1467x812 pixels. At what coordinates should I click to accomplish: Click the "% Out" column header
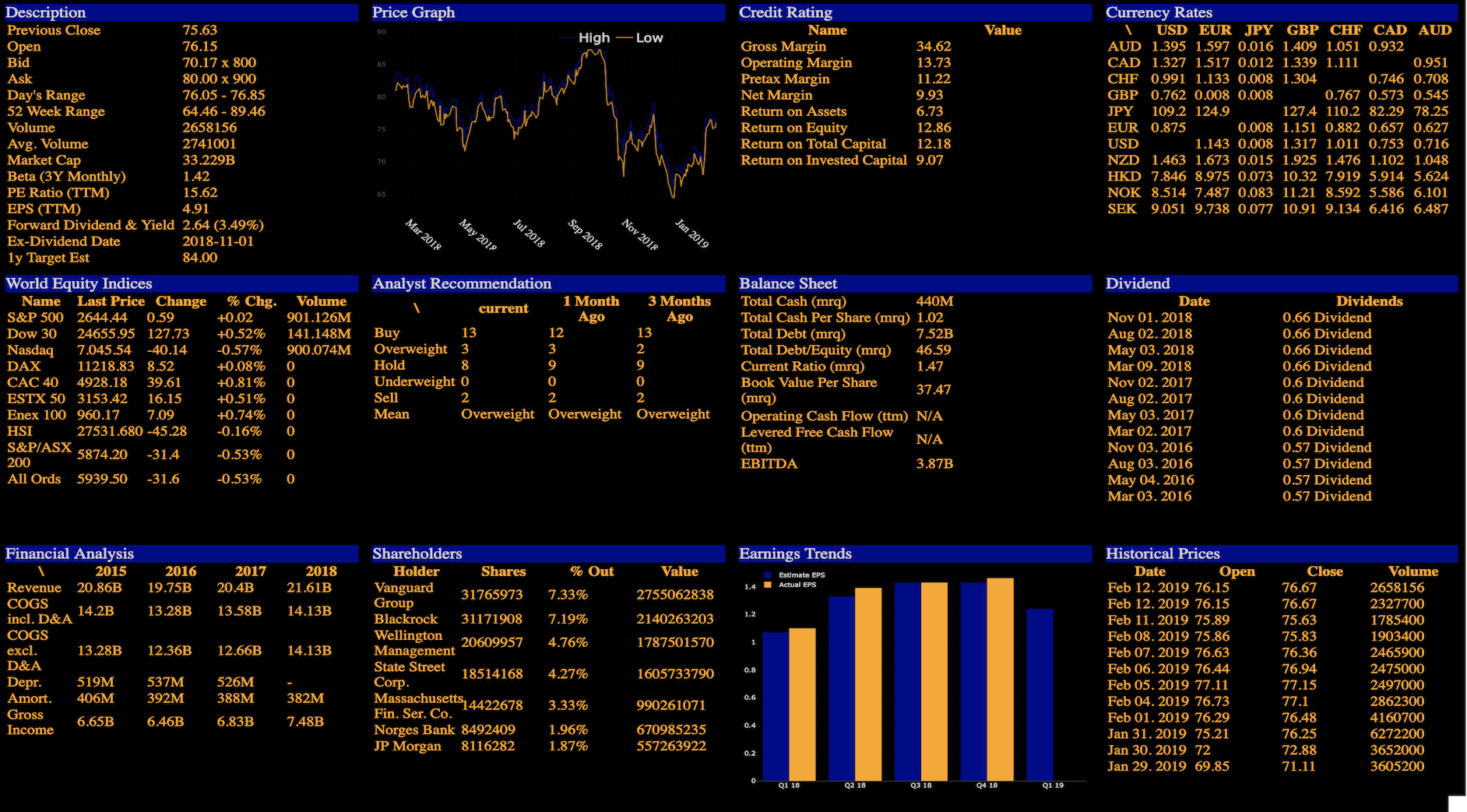[592, 571]
